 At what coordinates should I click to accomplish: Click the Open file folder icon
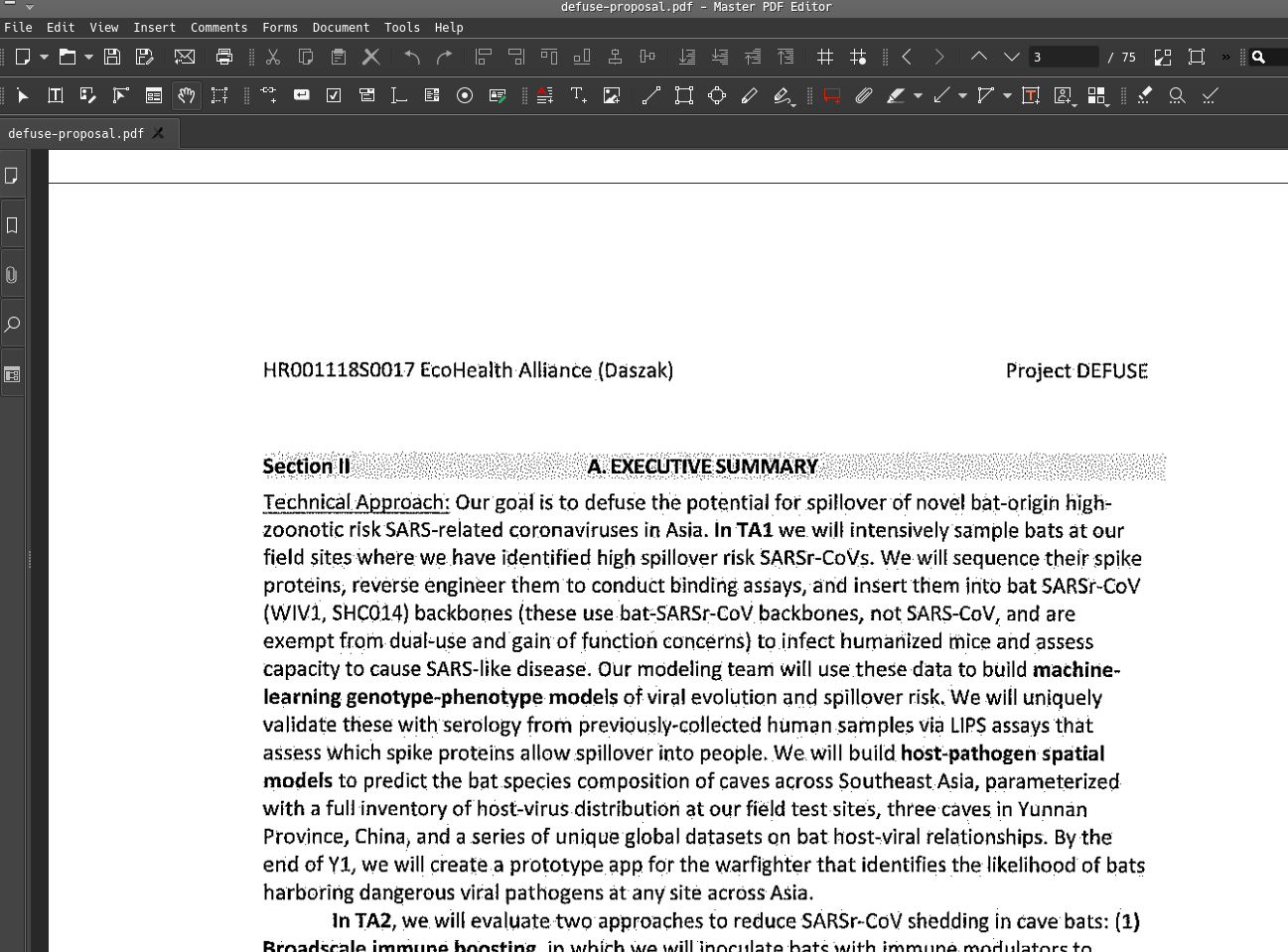(68, 57)
